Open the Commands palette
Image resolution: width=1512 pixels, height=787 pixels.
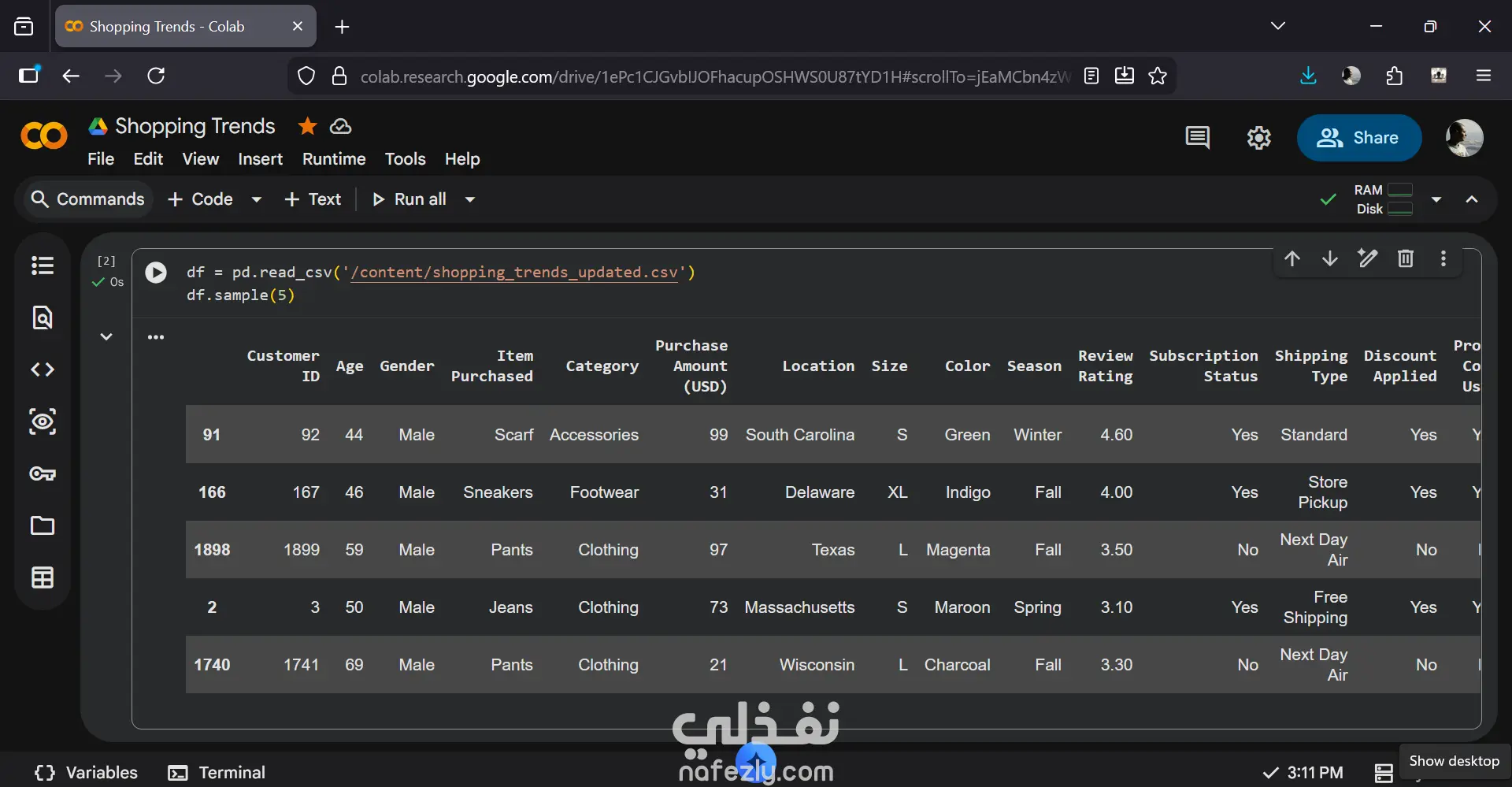click(x=87, y=199)
